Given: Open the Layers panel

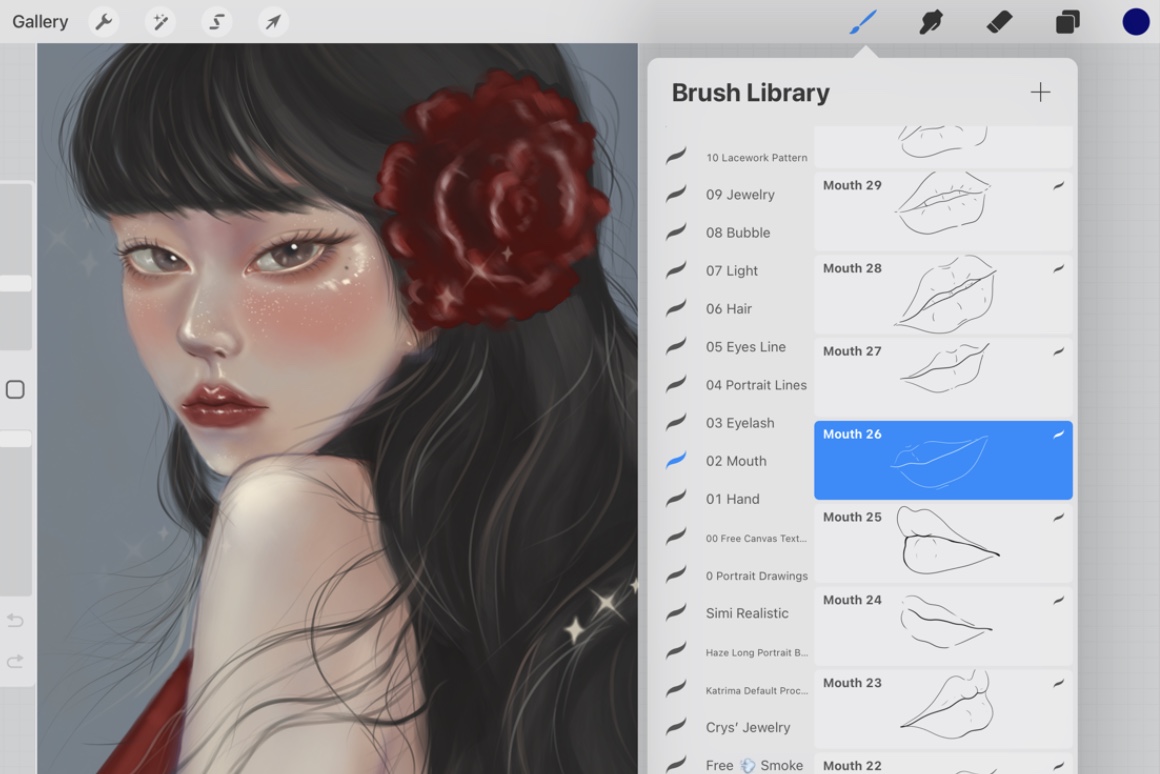Looking at the screenshot, I should tap(1067, 20).
